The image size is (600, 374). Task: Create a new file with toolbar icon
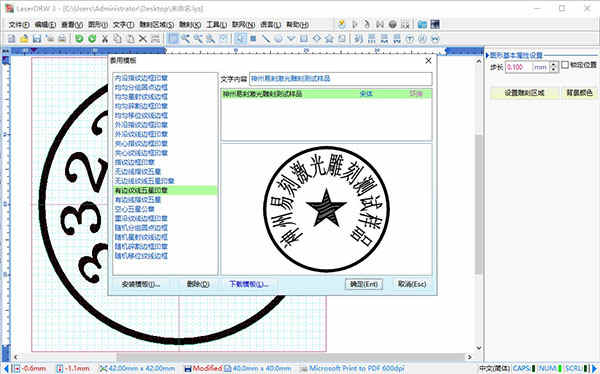(x=12, y=39)
